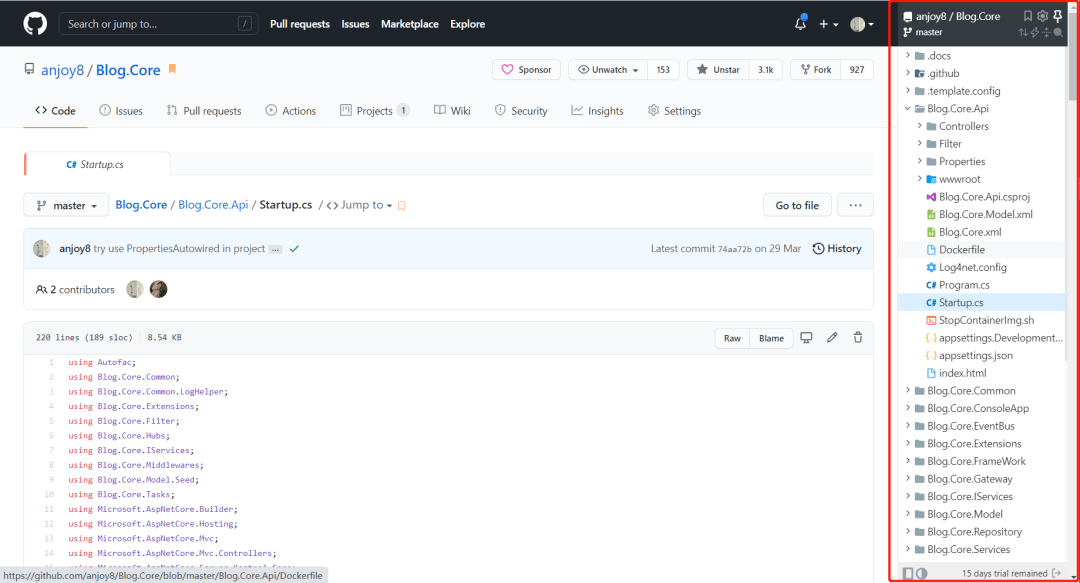Open the master branch dropdown
Image resolution: width=1080 pixels, height=583 pixels.
[65, 204]
